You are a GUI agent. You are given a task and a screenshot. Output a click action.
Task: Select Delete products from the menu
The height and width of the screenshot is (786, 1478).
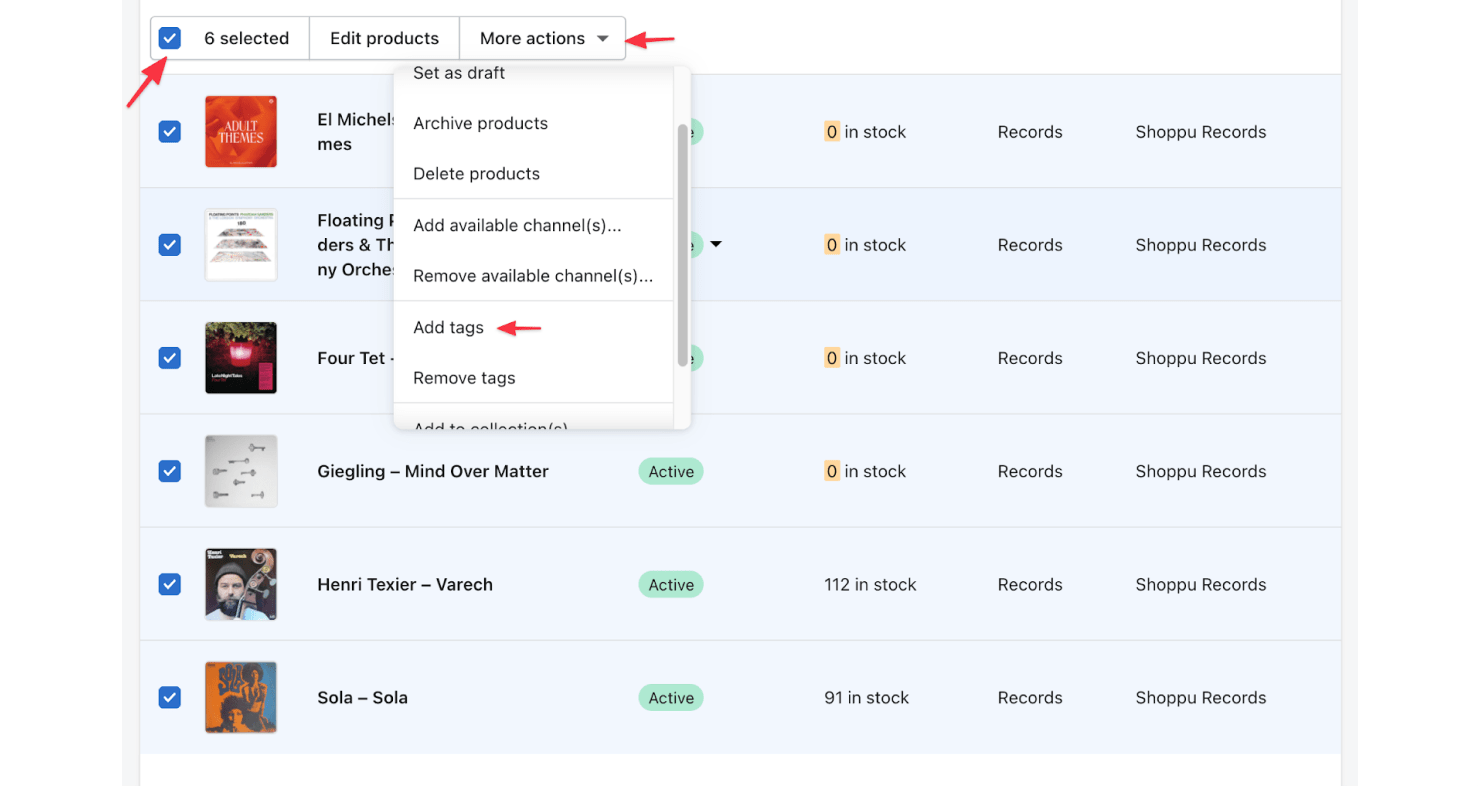477,173
